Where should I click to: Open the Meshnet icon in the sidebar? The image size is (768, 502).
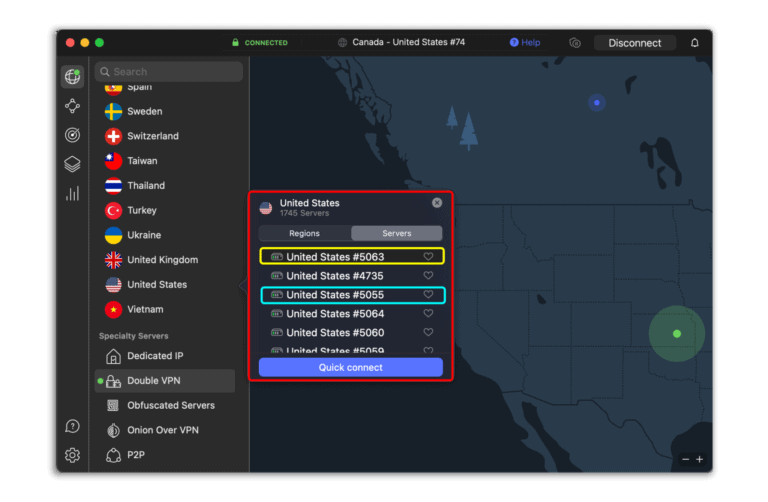click(72, 106)
